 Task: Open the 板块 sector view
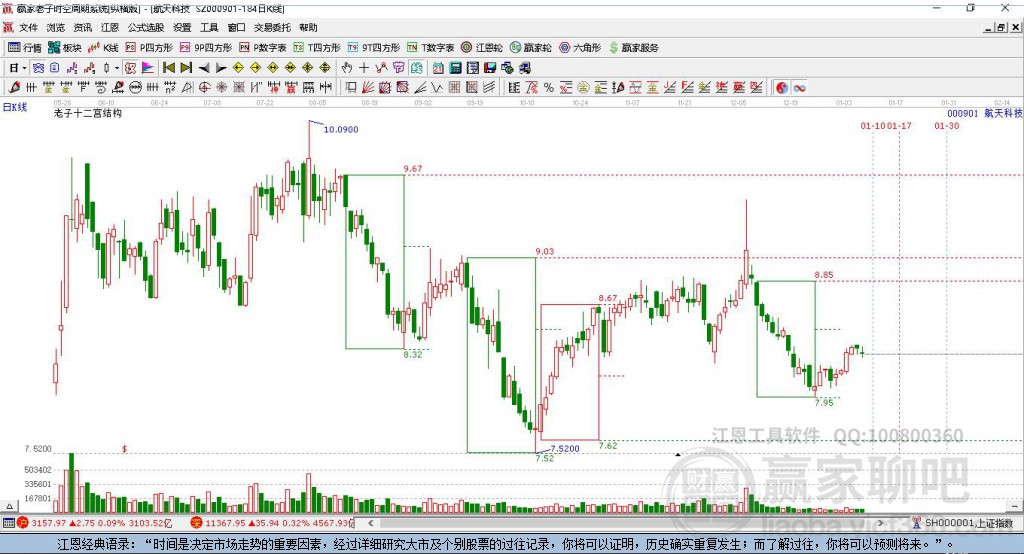pyautogui.click(x=65, y=48)
